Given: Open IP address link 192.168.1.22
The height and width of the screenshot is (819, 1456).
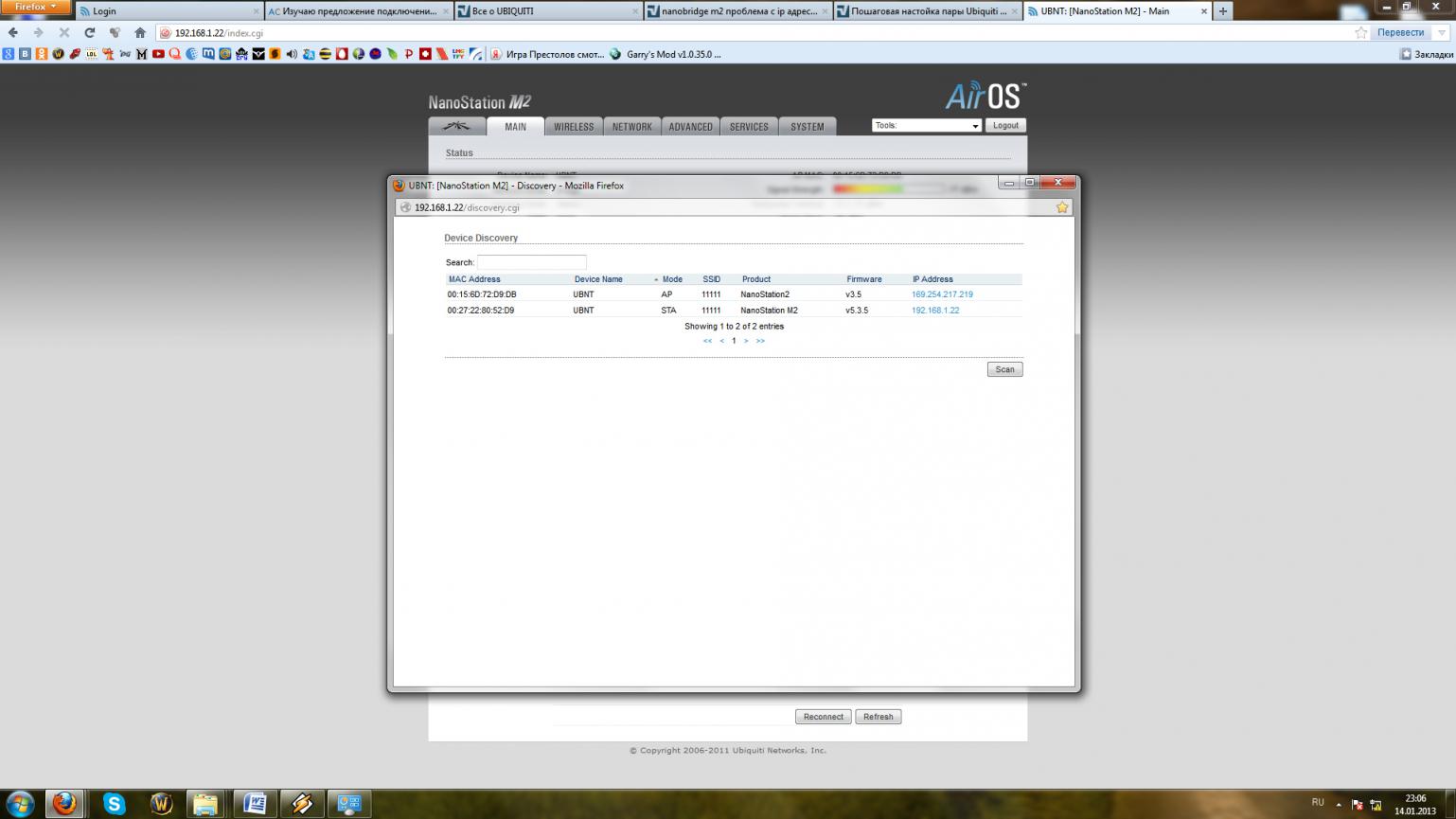Looking at the screenshot, I should pos(935,311).
